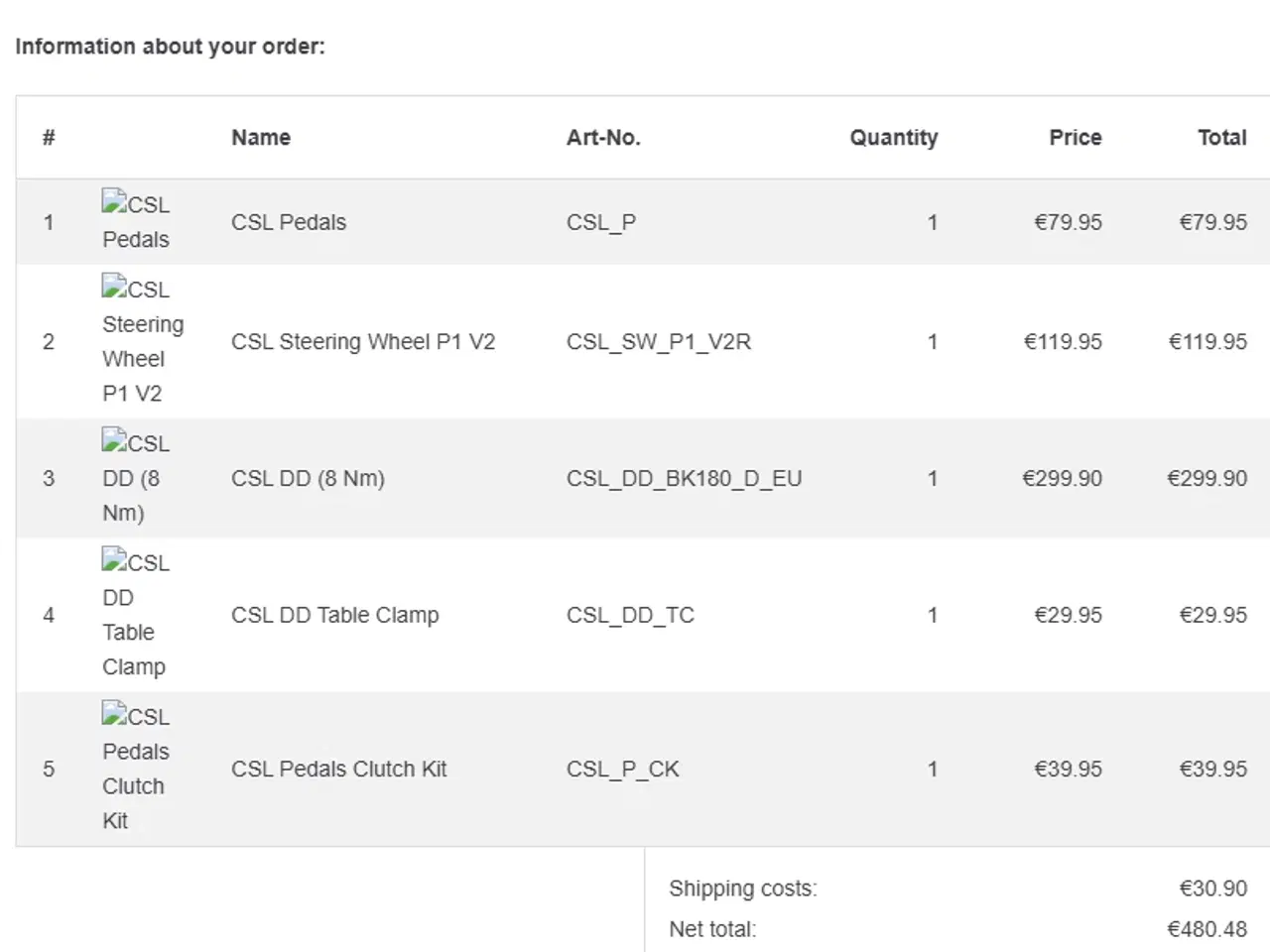Click the CSL Pedals Clutch Kit image icon

click(135, 769)
